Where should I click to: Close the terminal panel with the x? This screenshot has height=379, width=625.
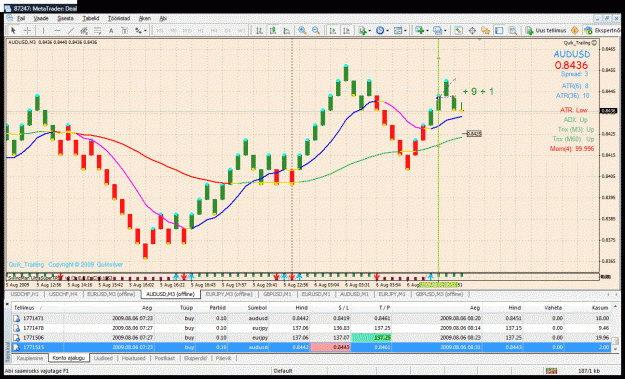point(7,304)
